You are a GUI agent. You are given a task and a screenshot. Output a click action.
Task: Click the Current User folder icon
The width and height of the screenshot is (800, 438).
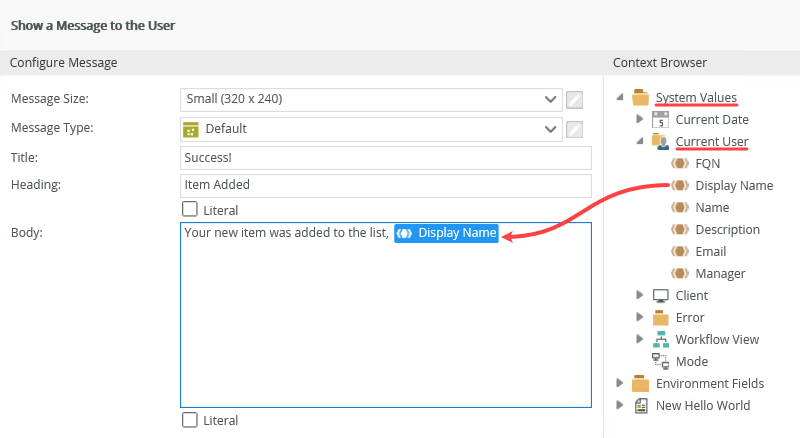[x=660, y=141]
